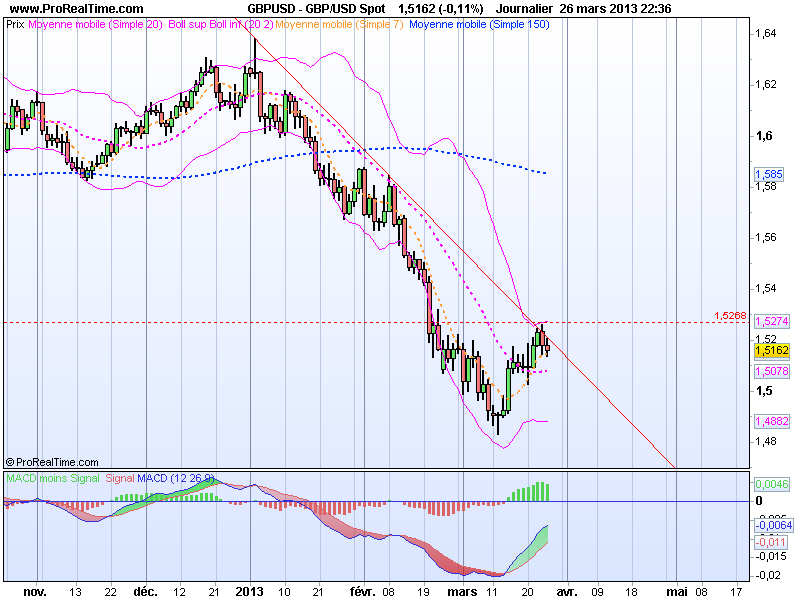Click the © ProRealTime.com watermark
The image size is (800, 600).
54,462
